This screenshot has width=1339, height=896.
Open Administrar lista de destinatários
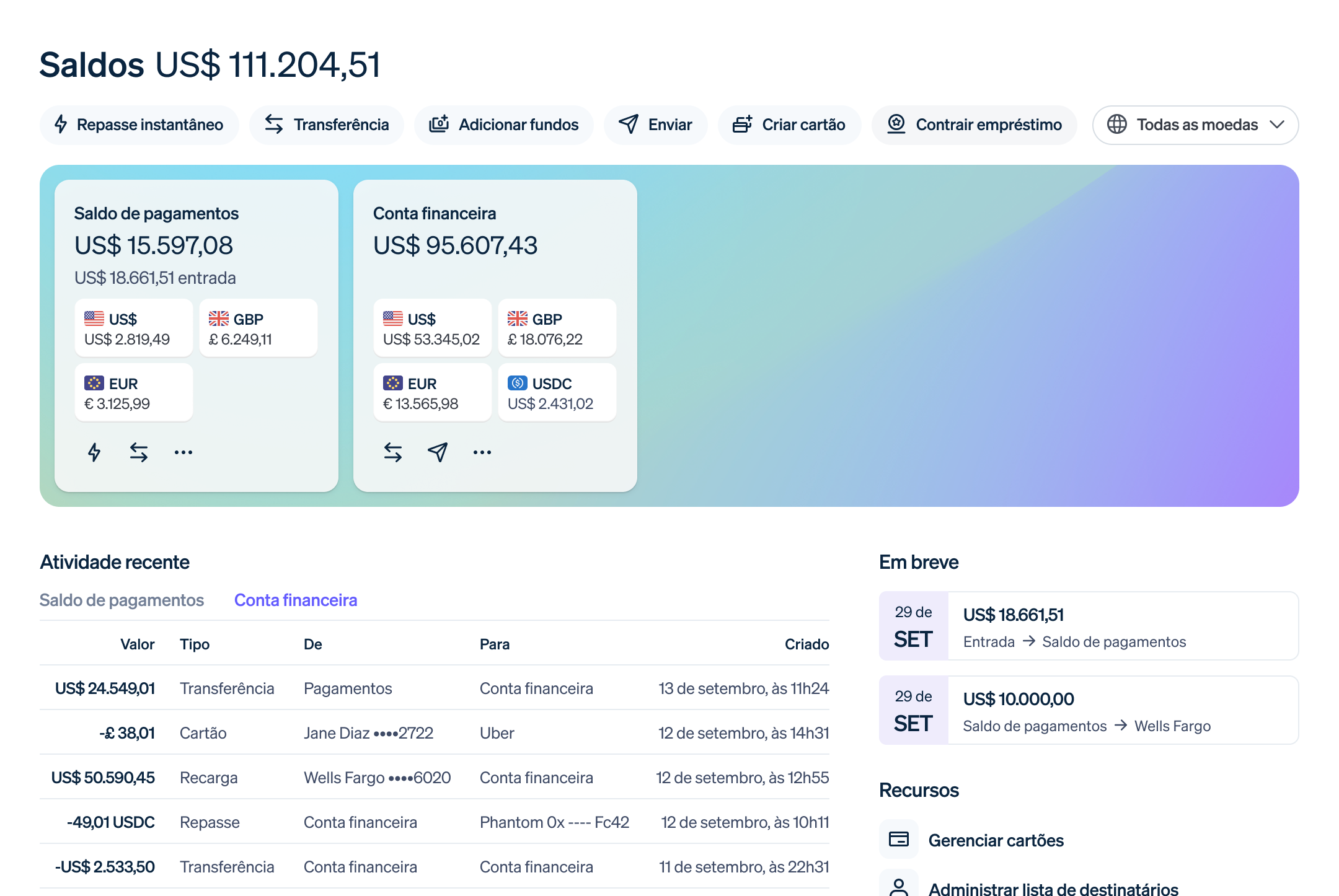tap(1053, 889)
